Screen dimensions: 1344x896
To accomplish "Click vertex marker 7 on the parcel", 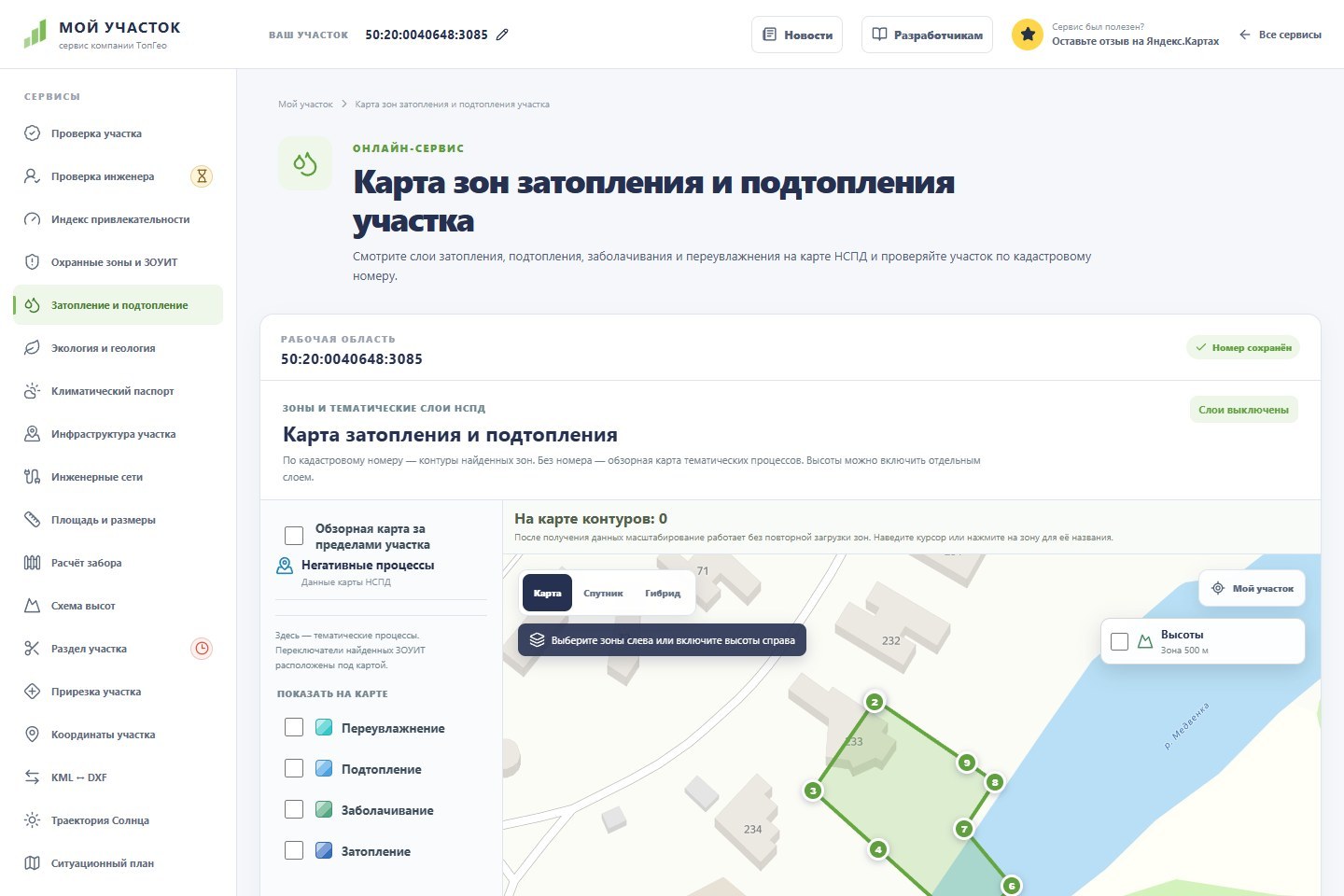I will pyautogui.click(x=964, y=829).
